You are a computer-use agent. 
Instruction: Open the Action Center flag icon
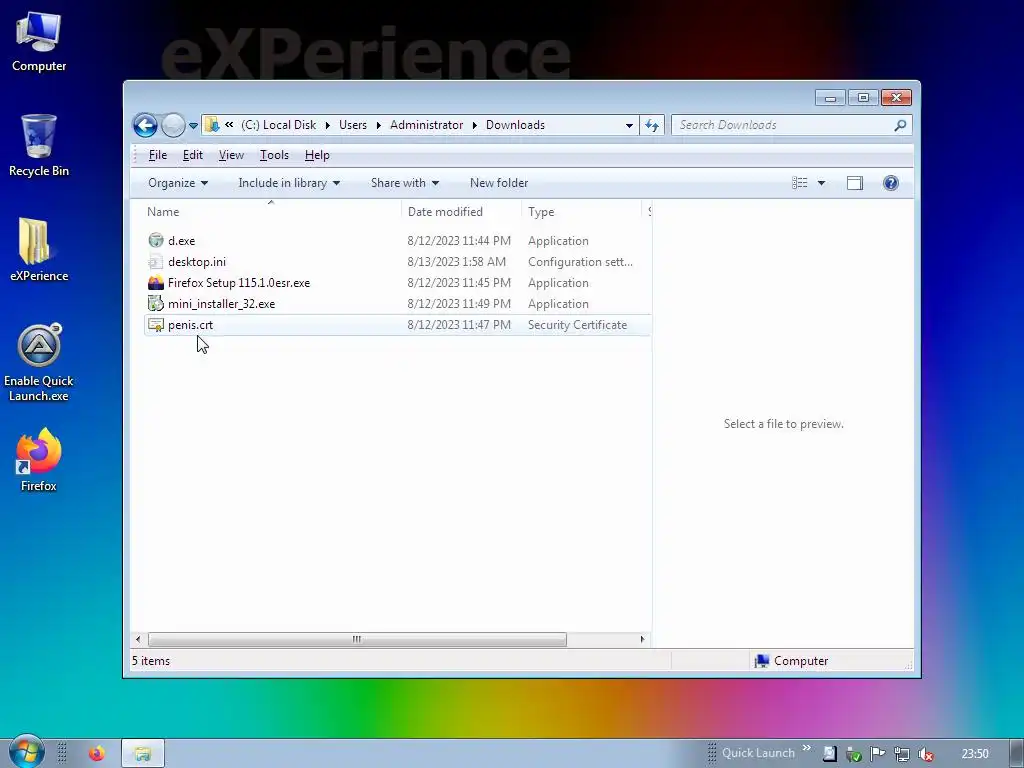click(x=877, y=754)
